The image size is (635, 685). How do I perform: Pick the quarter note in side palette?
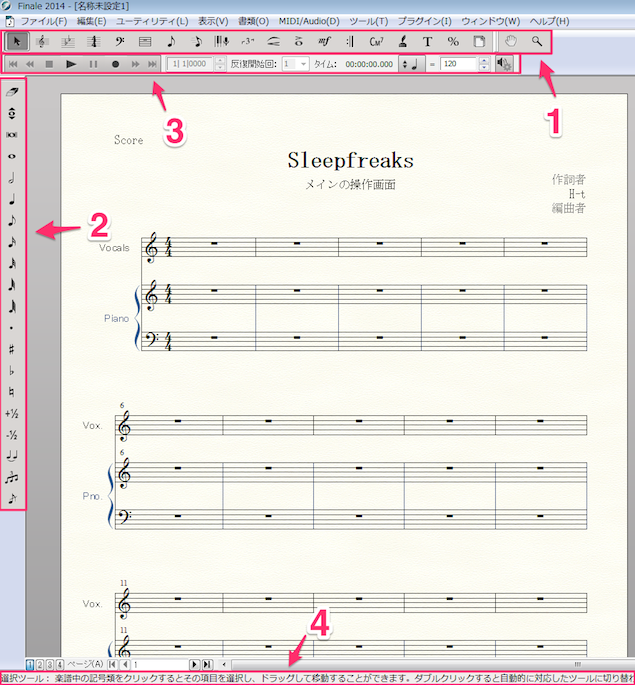point(12,199)
